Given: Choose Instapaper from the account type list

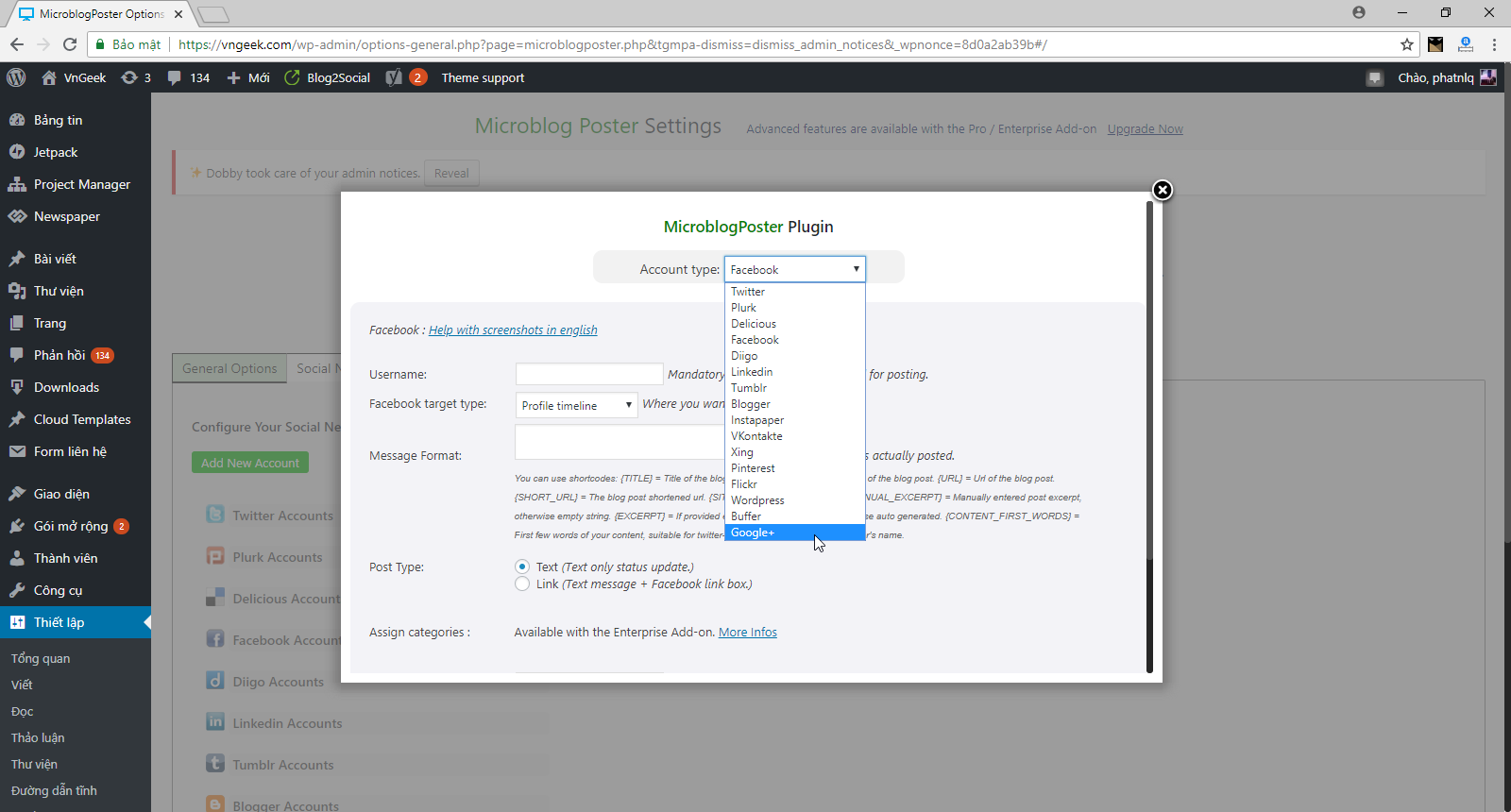Looking at the screenshot, I should pyautogui.click(x=795, y=420).
